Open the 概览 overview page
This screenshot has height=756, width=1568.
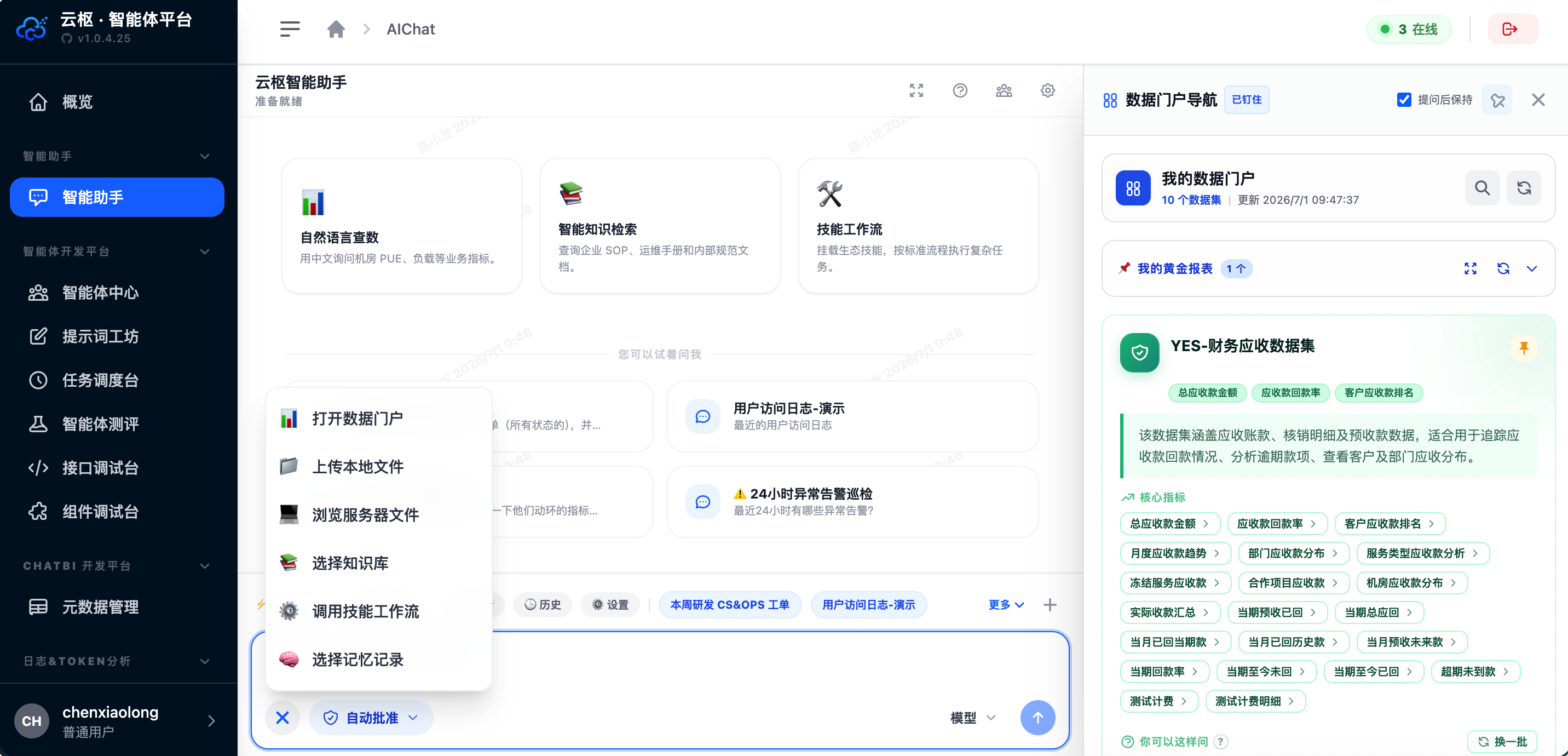[117, 102]
